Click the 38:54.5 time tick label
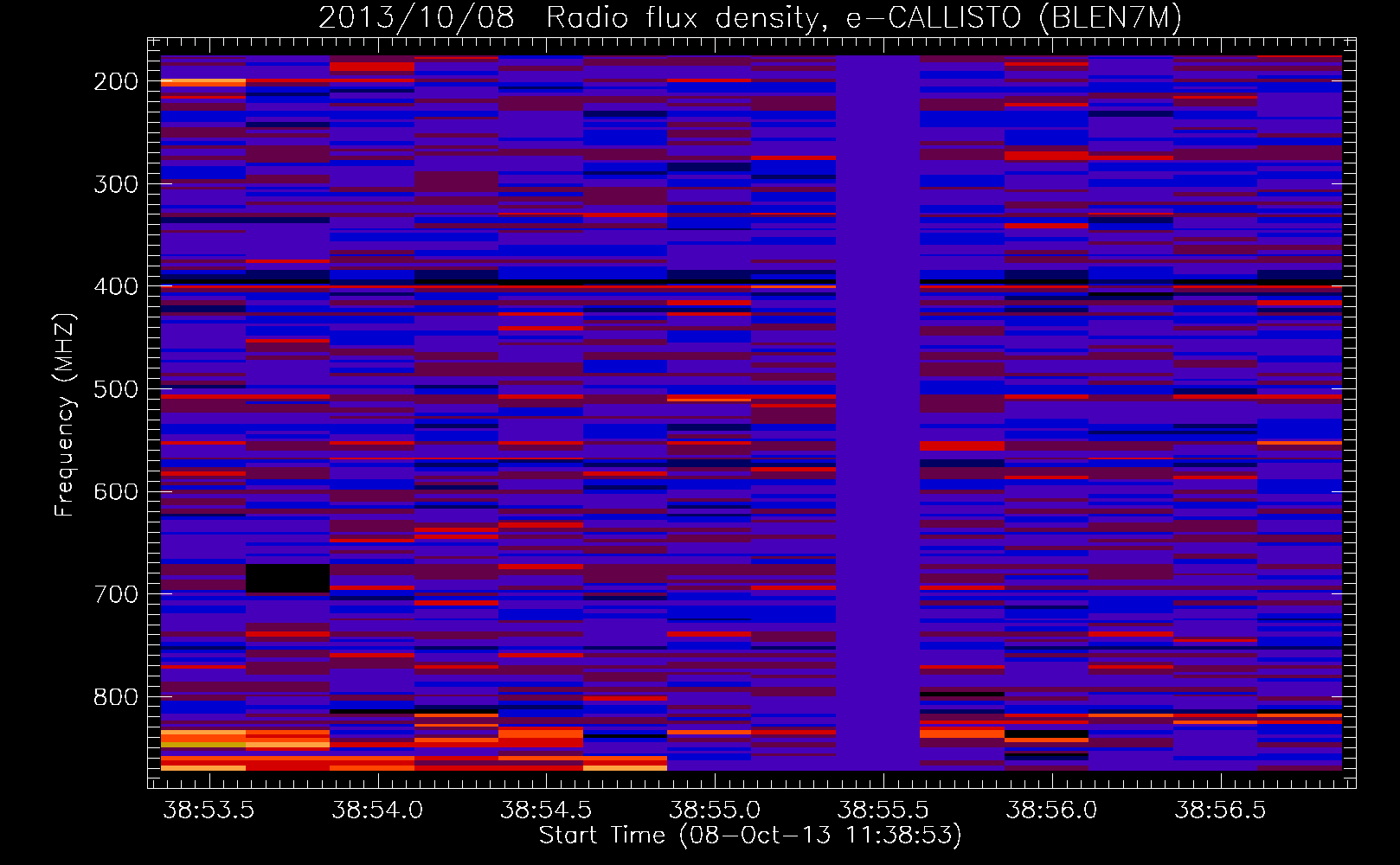Viewport: 1400px width, 865px height. click(x=546, y=810)
